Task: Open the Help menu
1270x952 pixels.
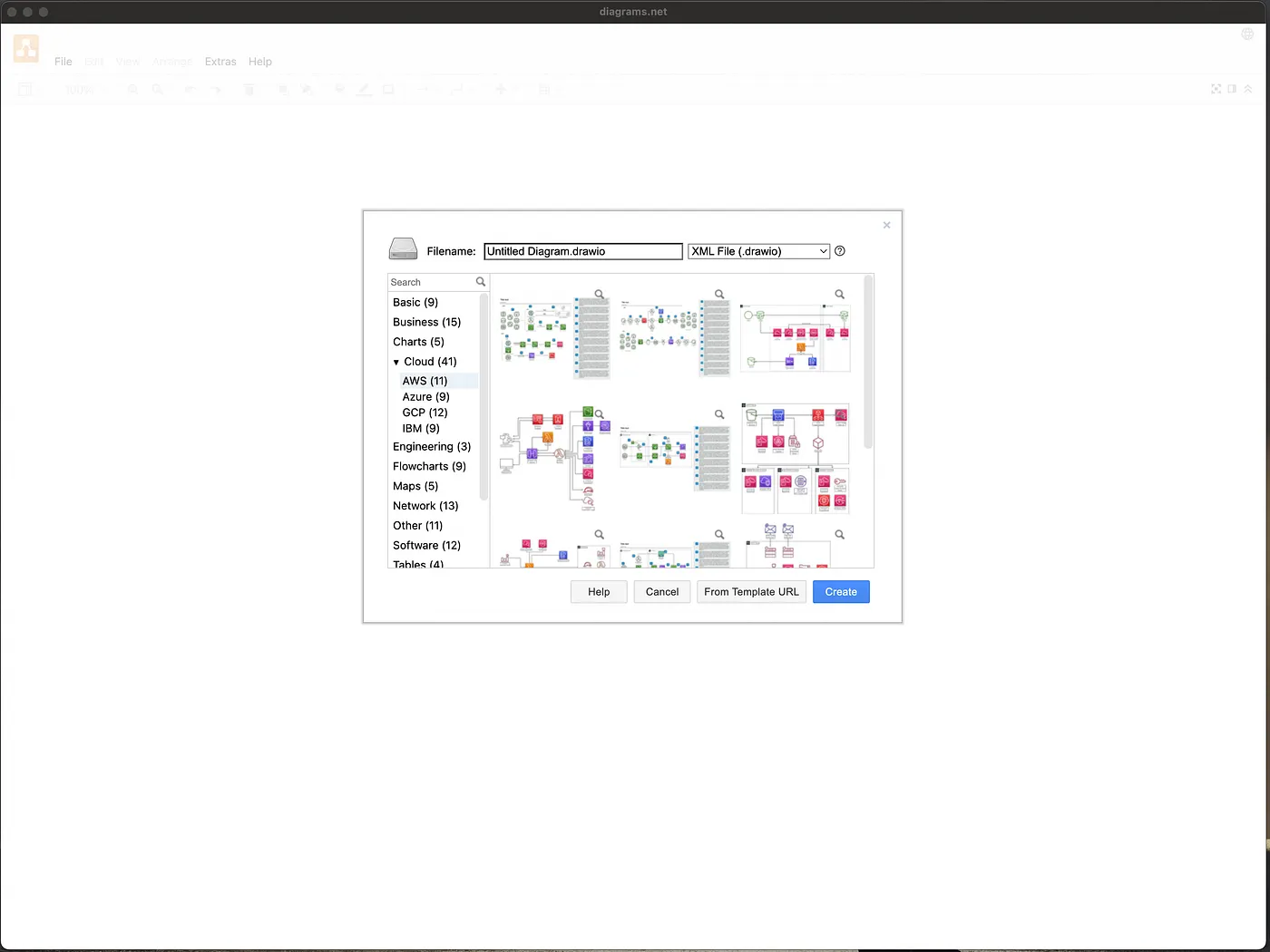Action: (x=260, y=61)
